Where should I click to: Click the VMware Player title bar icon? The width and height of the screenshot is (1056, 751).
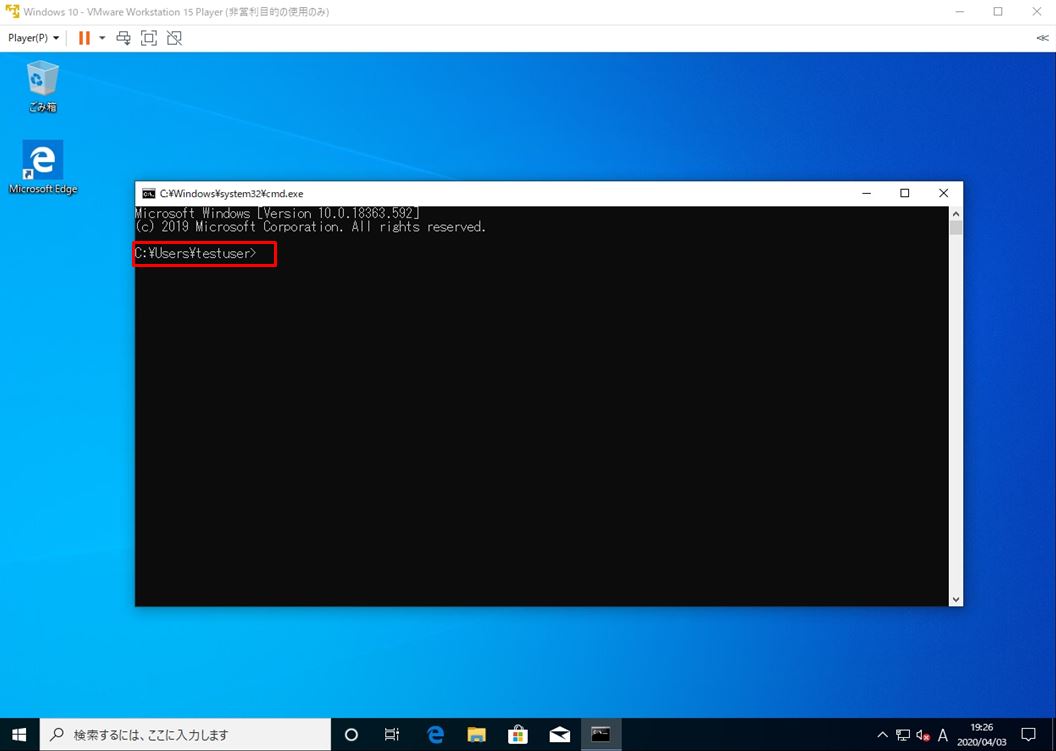[x=12, y=11]
